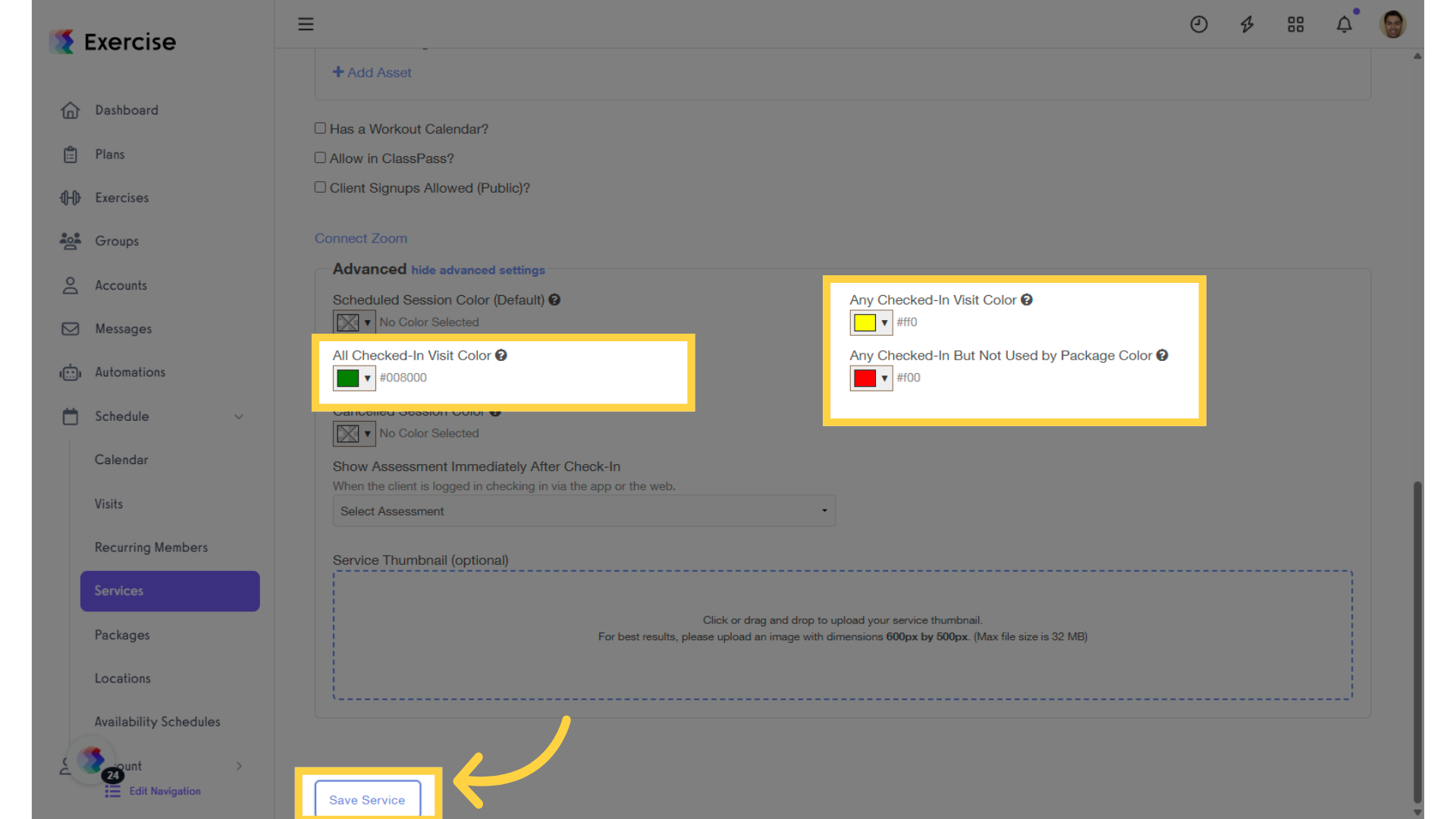
Task: Click the Messages envelope icon
Action: [x=71, y=329]
